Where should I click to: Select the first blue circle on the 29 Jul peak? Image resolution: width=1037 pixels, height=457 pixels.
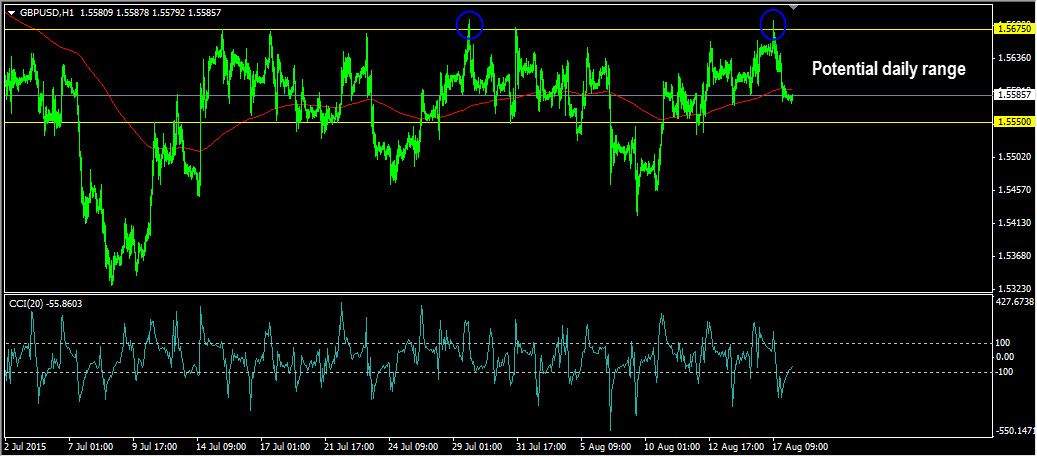click(x=470, y=25)
